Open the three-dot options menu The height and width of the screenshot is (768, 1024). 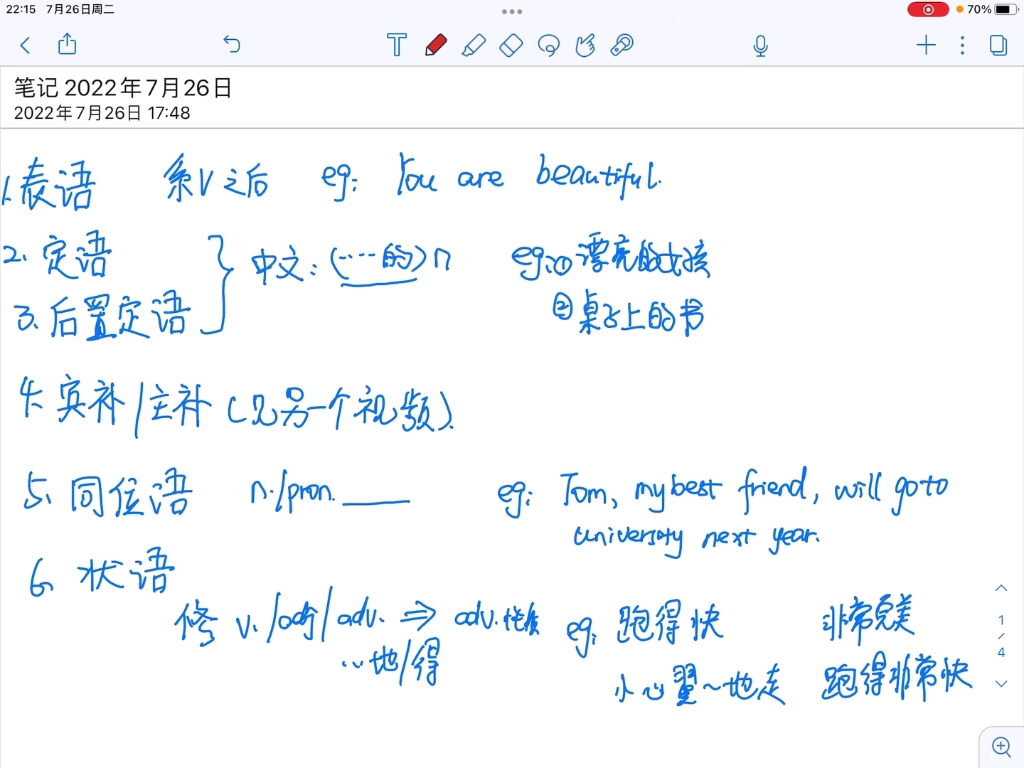coord(961,45)
